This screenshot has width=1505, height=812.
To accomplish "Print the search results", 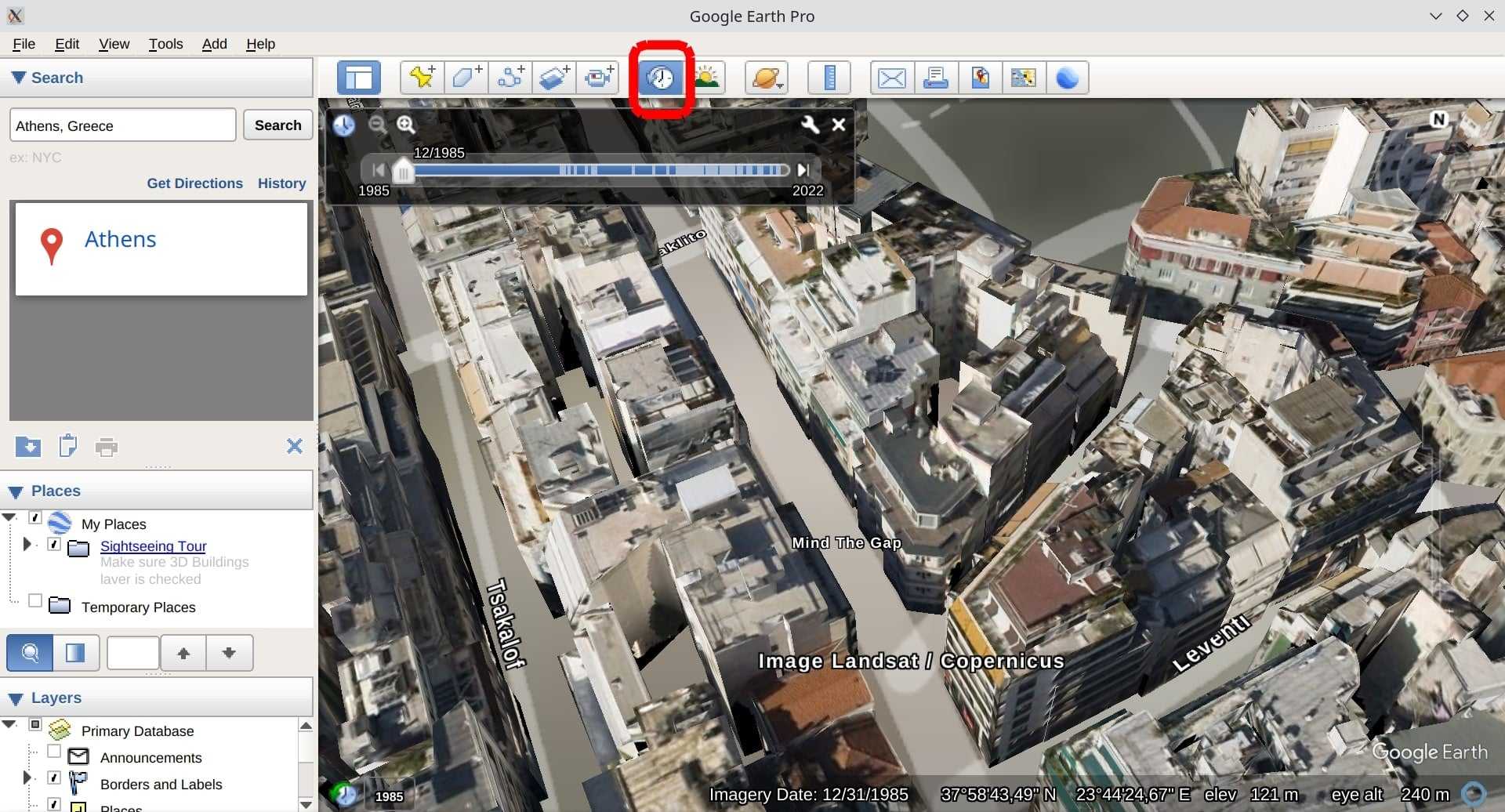I will click(107, 447).
